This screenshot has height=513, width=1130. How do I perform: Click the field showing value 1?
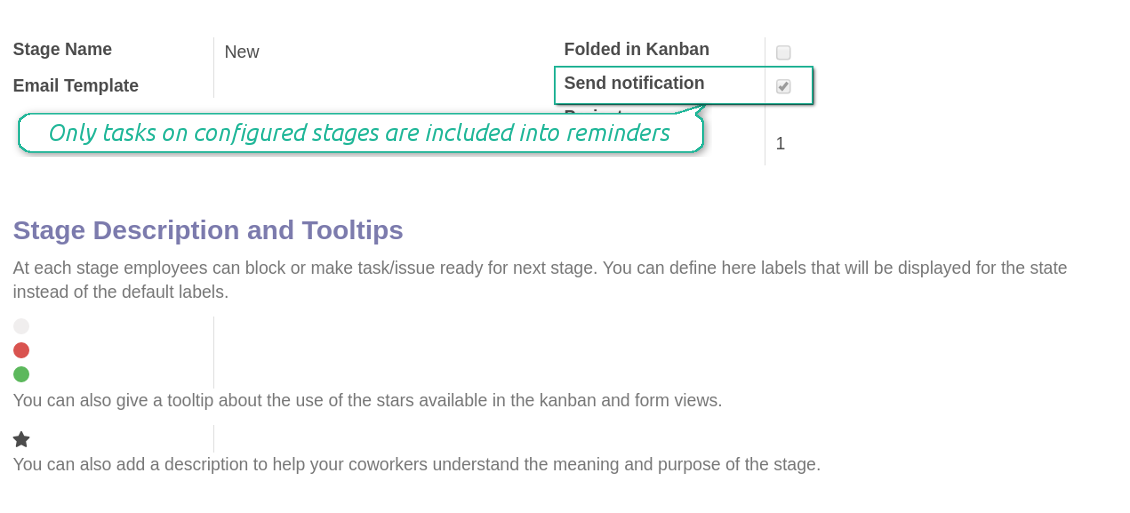pos(780,144)
